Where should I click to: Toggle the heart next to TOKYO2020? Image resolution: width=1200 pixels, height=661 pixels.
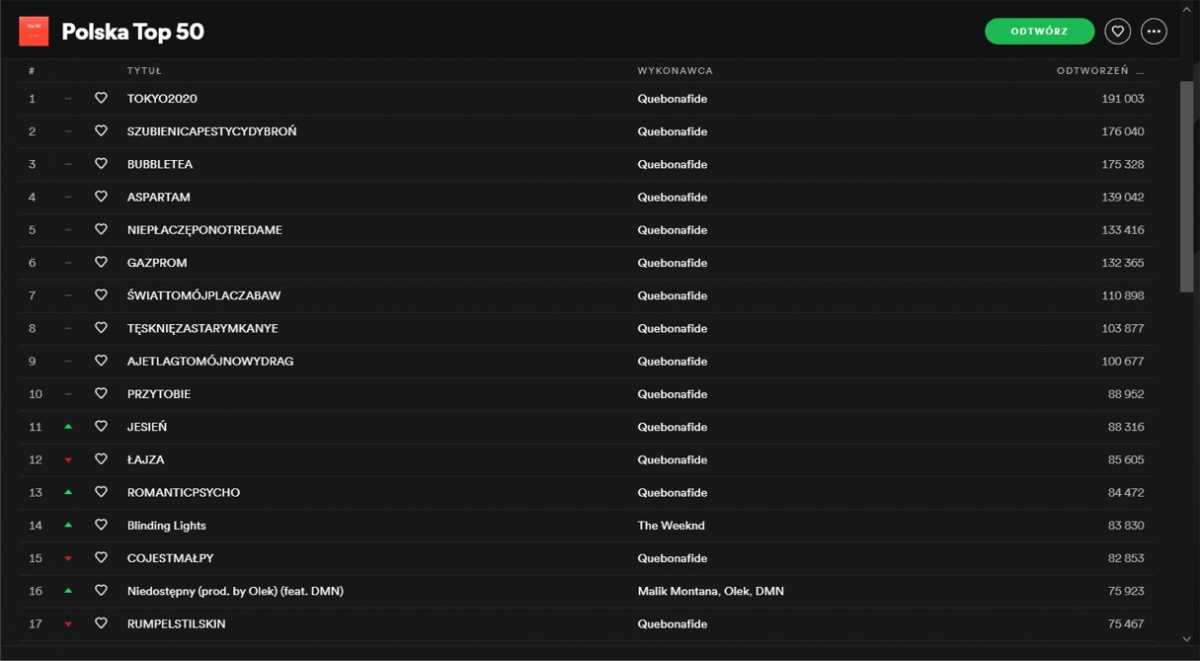point(101,99)
